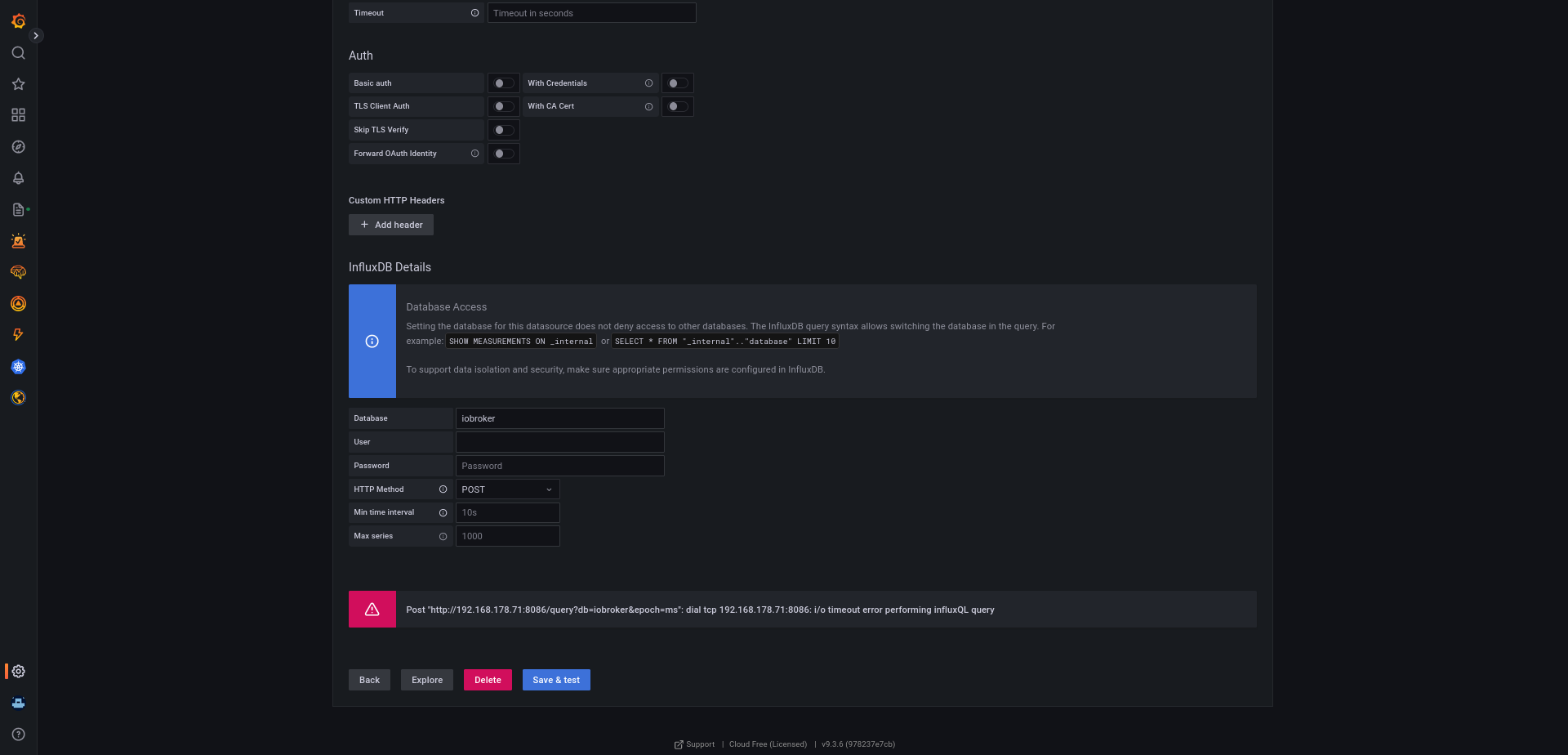Click the Add header button
1568x755 pixels.
click(x=391, y=225)
